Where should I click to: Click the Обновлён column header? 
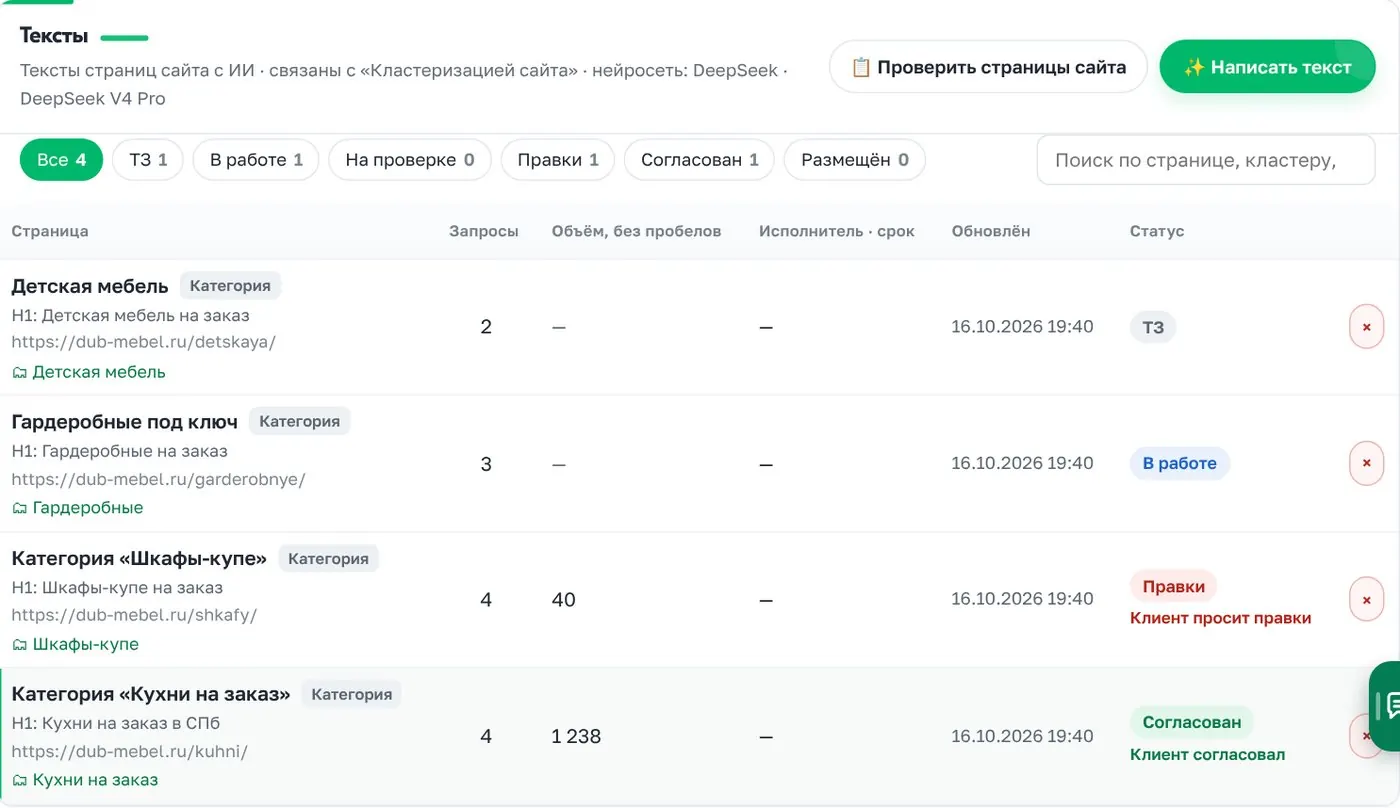tap(991, 231)
